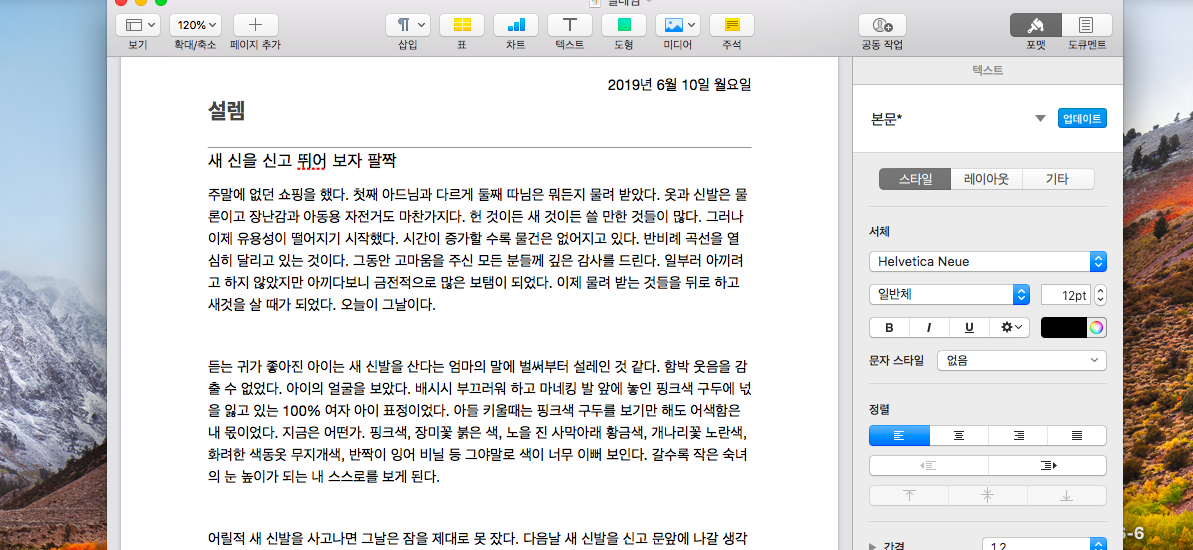Click paragraph starting 주말에 없던 쇼핑을
Viewport: 1193px width, 550px height.
[479, 250]
